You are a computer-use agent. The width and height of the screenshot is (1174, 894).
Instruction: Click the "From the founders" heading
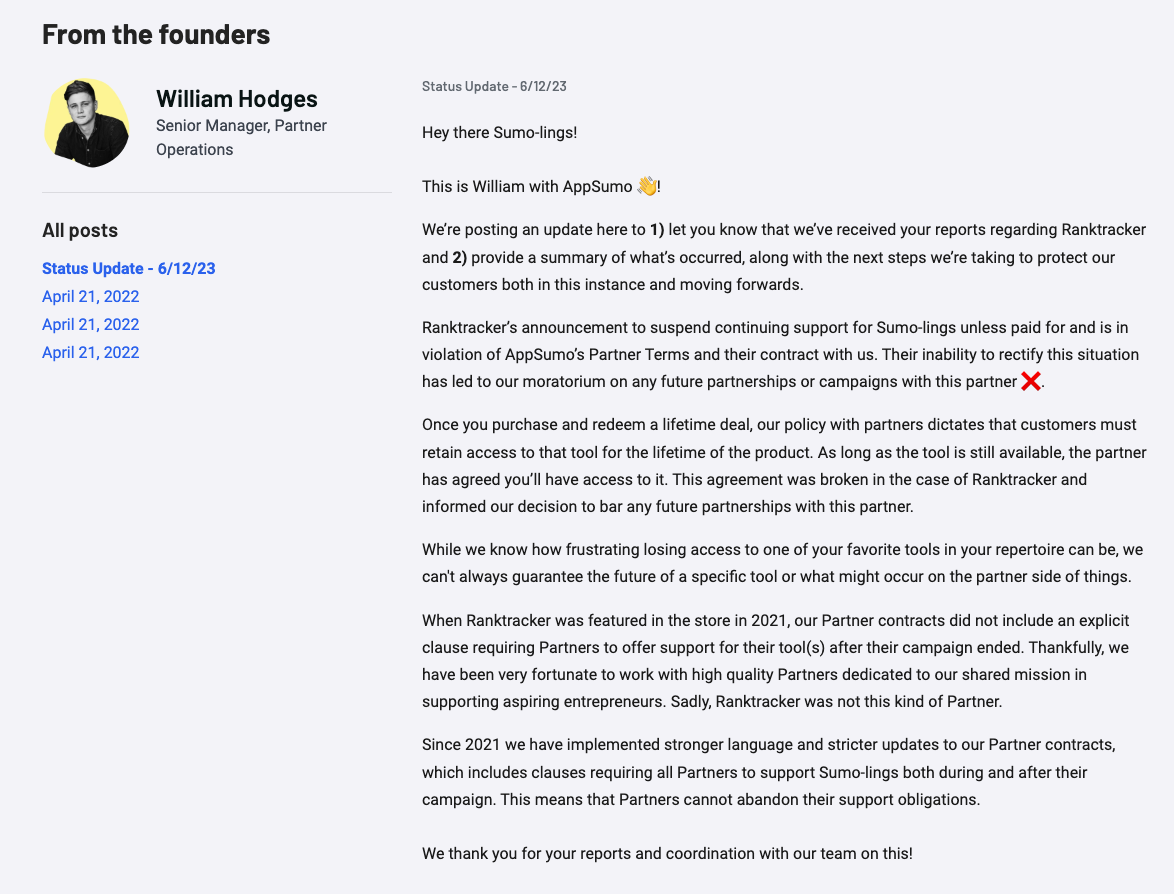tap(156, 34)
